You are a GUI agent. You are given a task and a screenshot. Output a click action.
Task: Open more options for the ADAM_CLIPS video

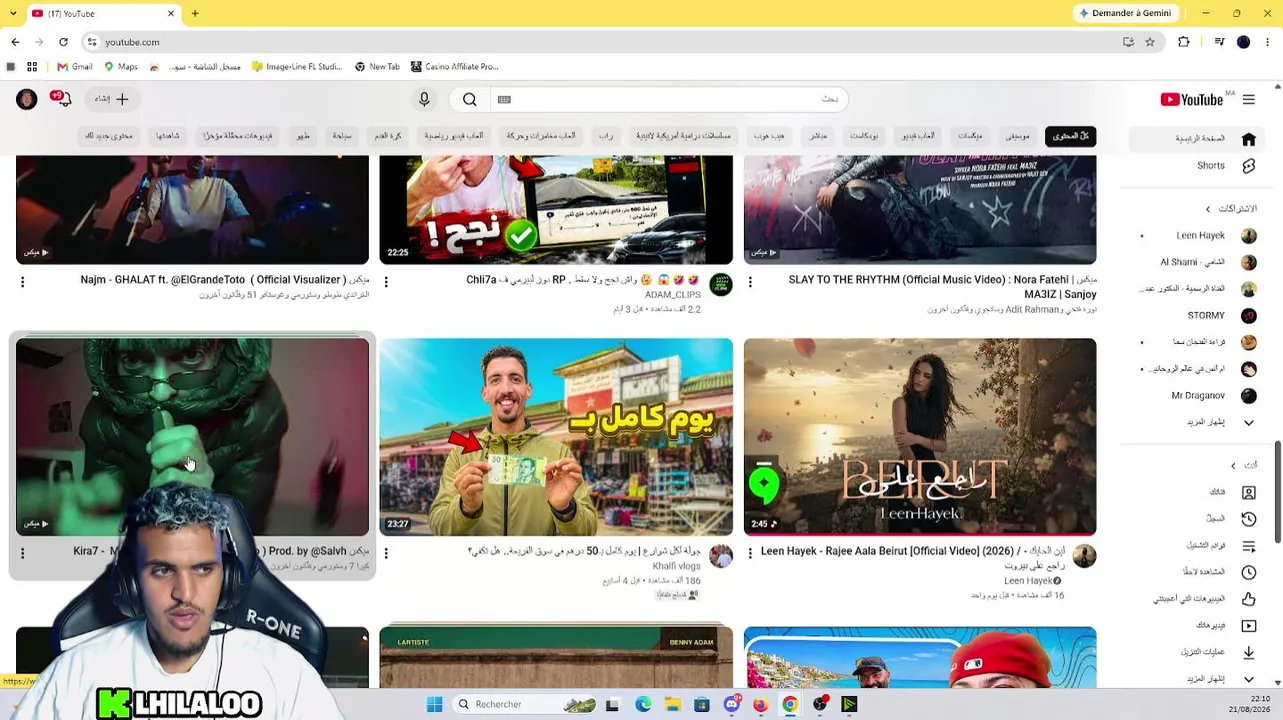click(386, 282)
